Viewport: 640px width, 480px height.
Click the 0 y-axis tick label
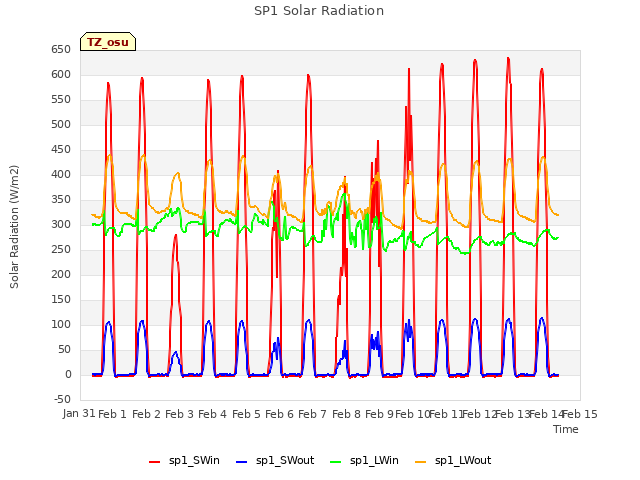point(68,374)
